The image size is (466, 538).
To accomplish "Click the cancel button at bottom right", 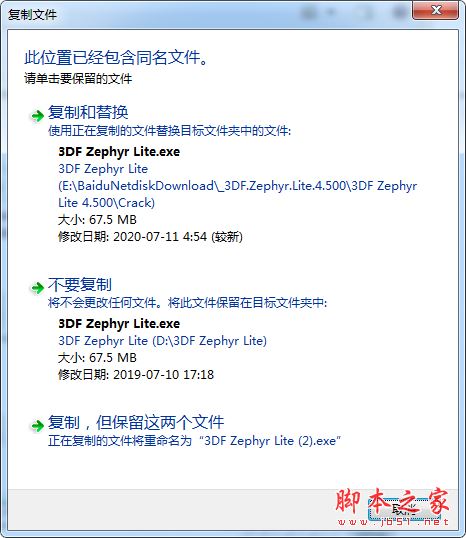I will pyautogui.click(x=405, y=510).
